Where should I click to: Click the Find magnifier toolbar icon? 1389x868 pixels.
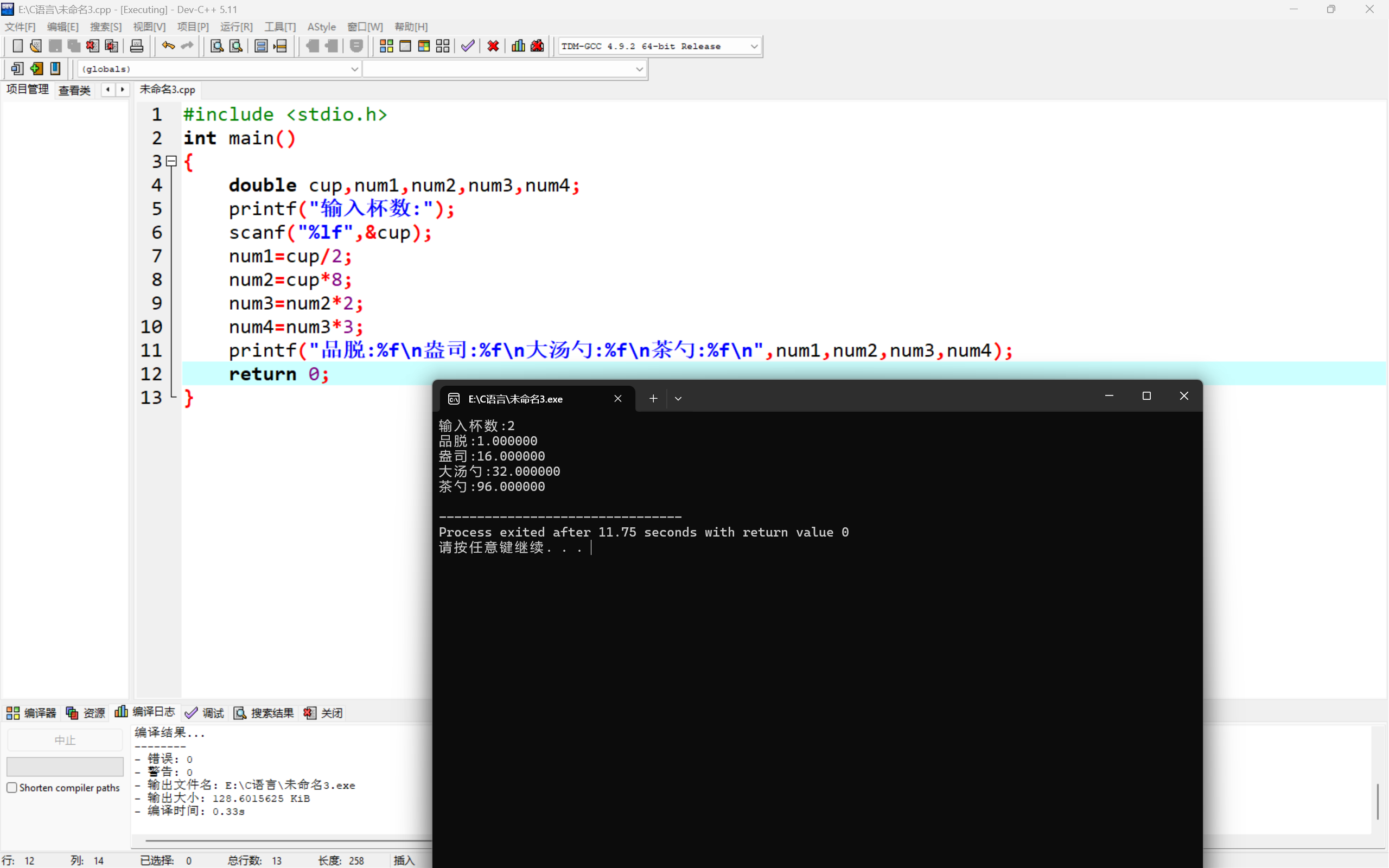click(216, 46)
